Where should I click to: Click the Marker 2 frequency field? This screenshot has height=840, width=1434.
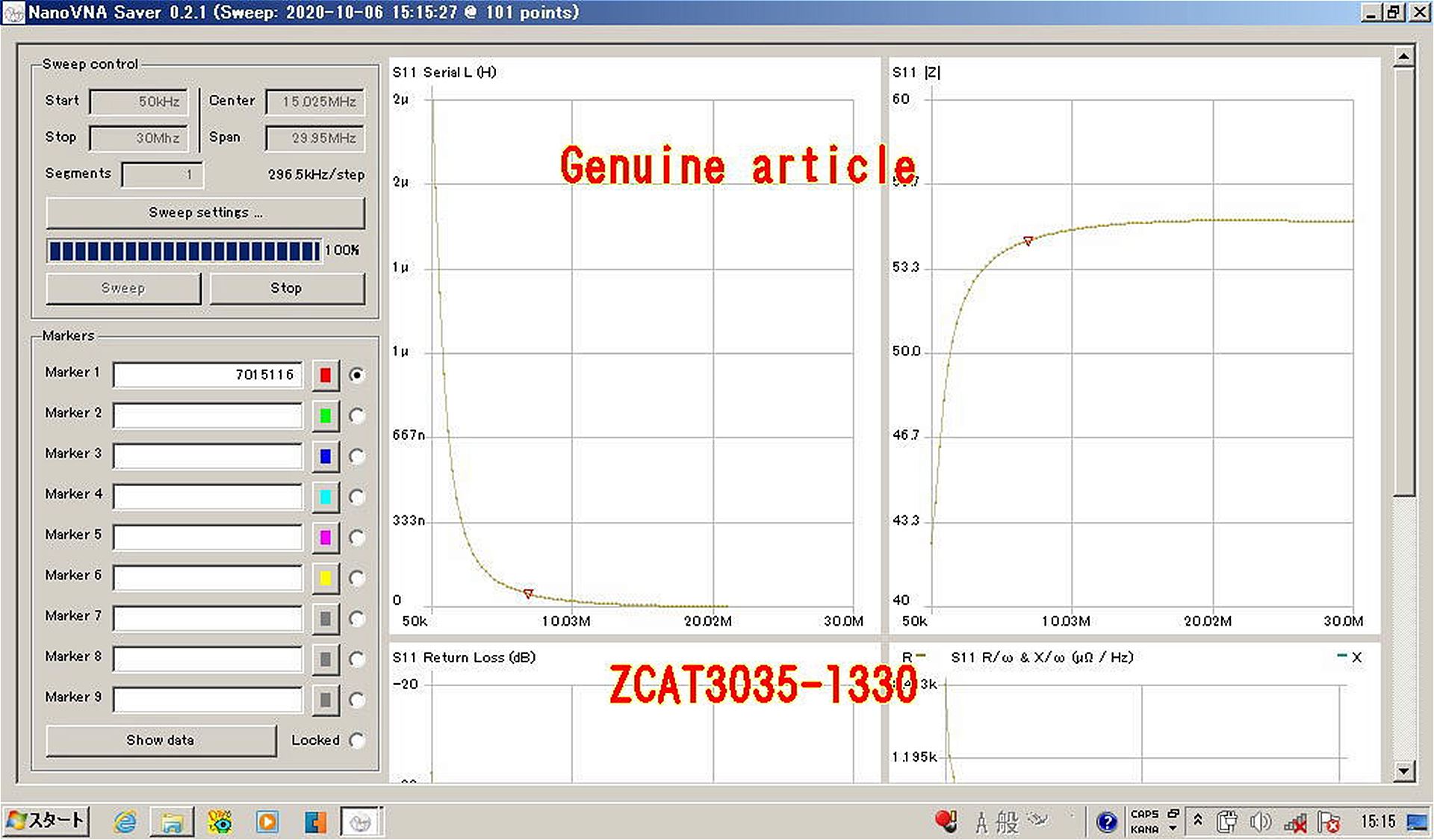pyautogui.click(x=208, y=416)
